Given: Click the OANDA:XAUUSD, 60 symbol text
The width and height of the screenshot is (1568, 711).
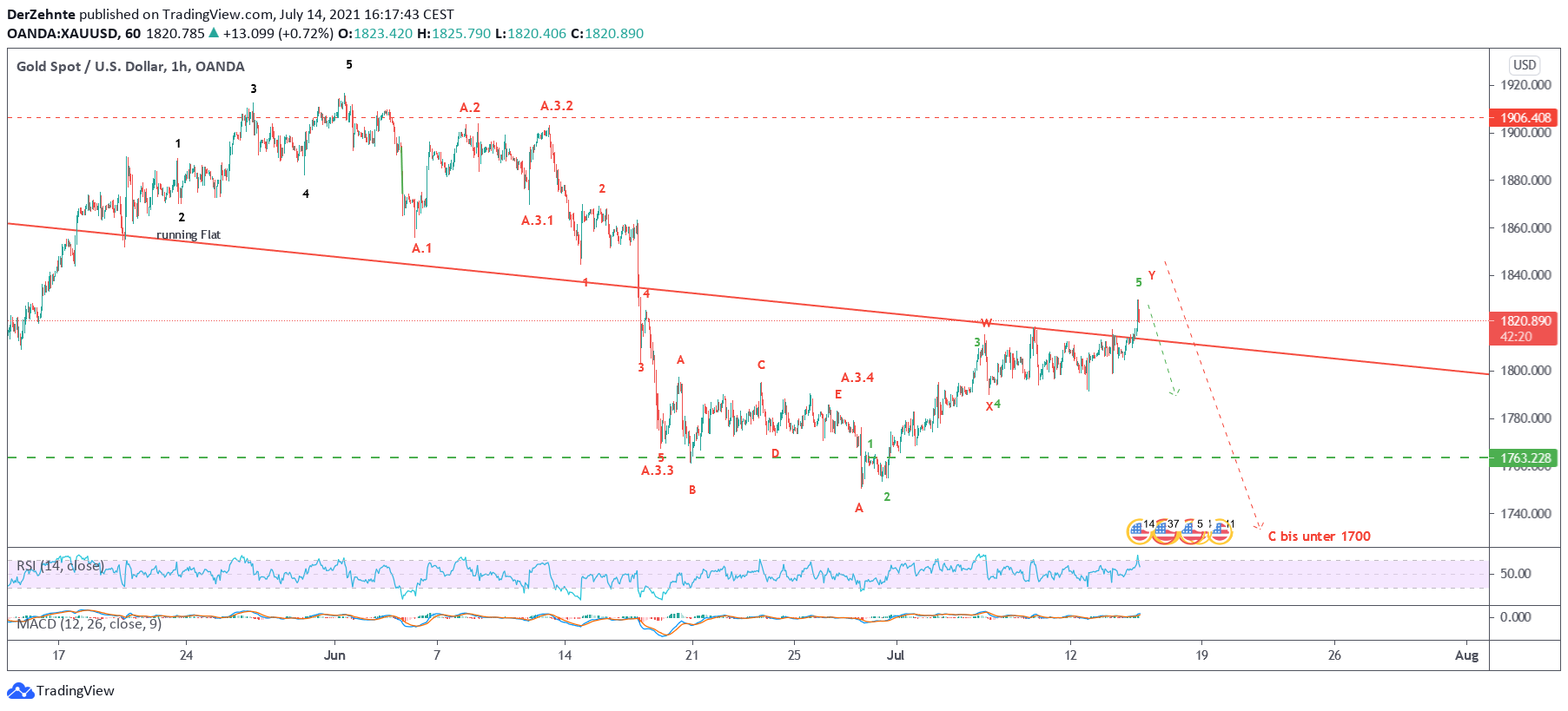Looking at the screenshot, I should click(x=74, y=33).
